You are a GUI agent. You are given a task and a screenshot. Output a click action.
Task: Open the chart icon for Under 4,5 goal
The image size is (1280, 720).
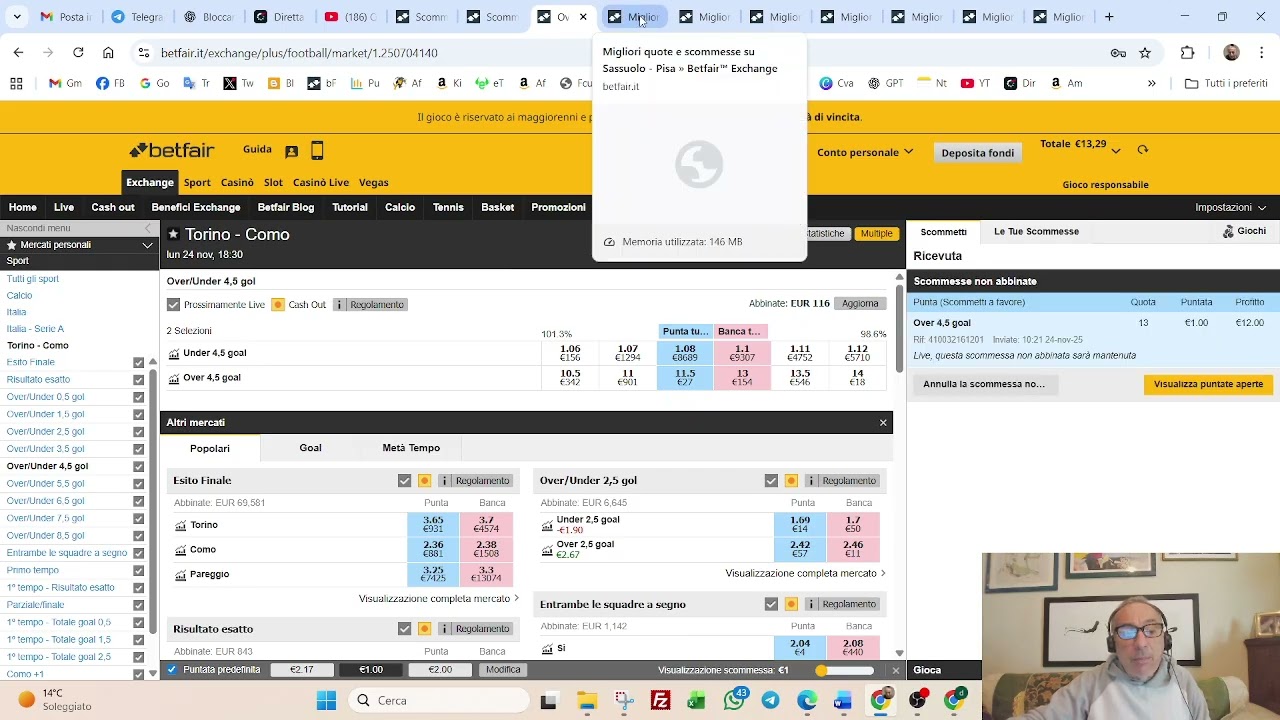click(175, 353)
